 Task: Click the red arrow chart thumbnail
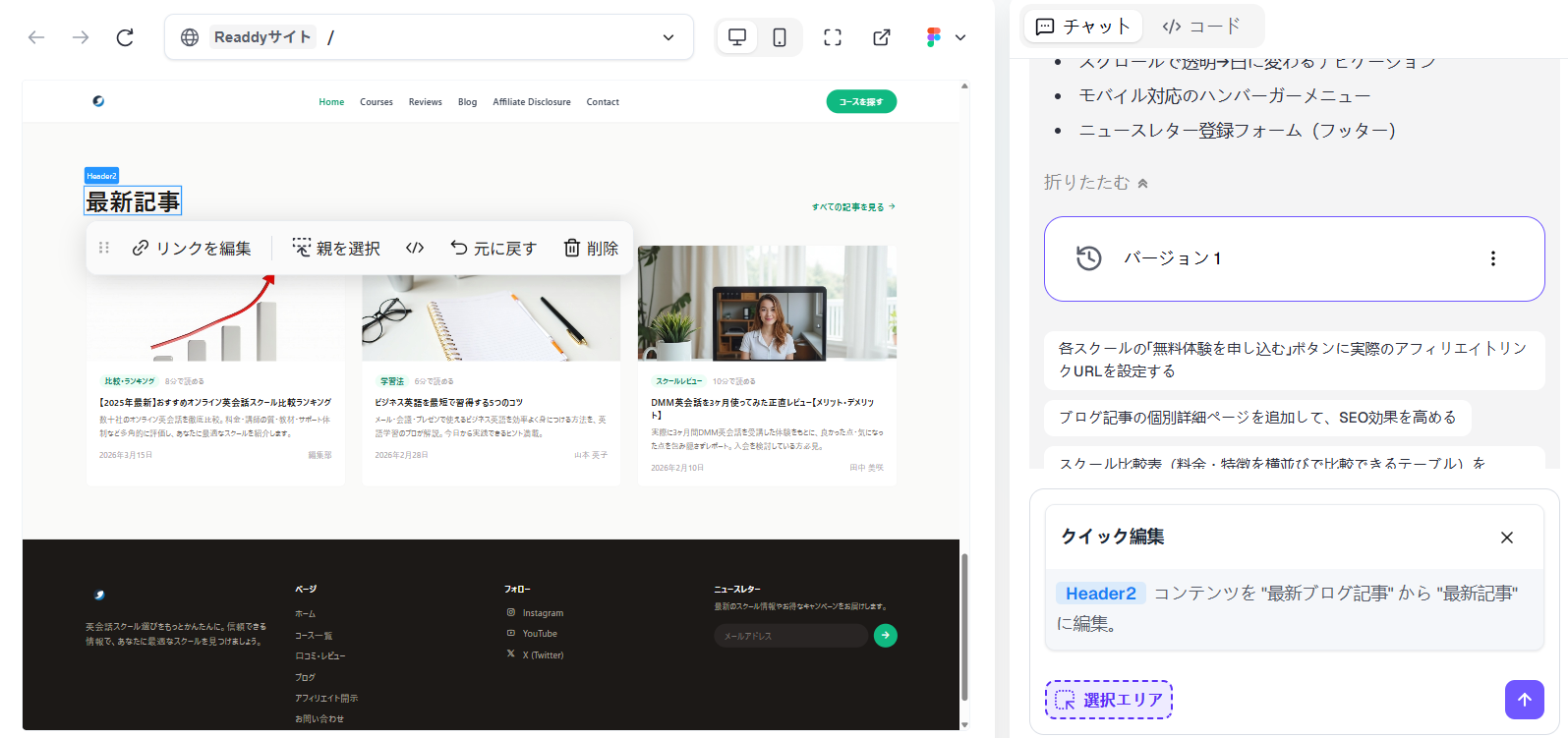(215, 317)
